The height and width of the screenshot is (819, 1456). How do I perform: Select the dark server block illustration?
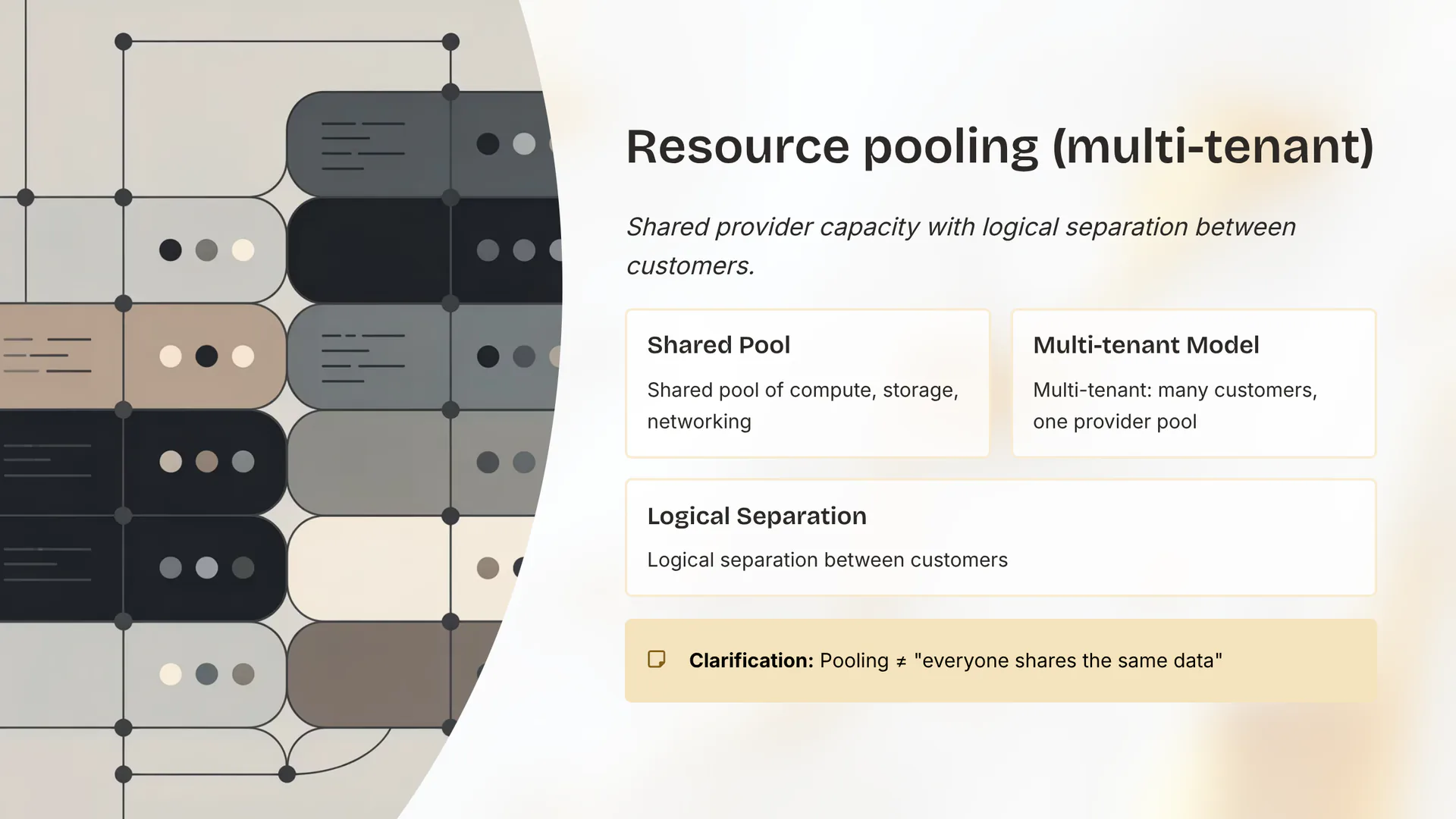[x=372, y=250]
